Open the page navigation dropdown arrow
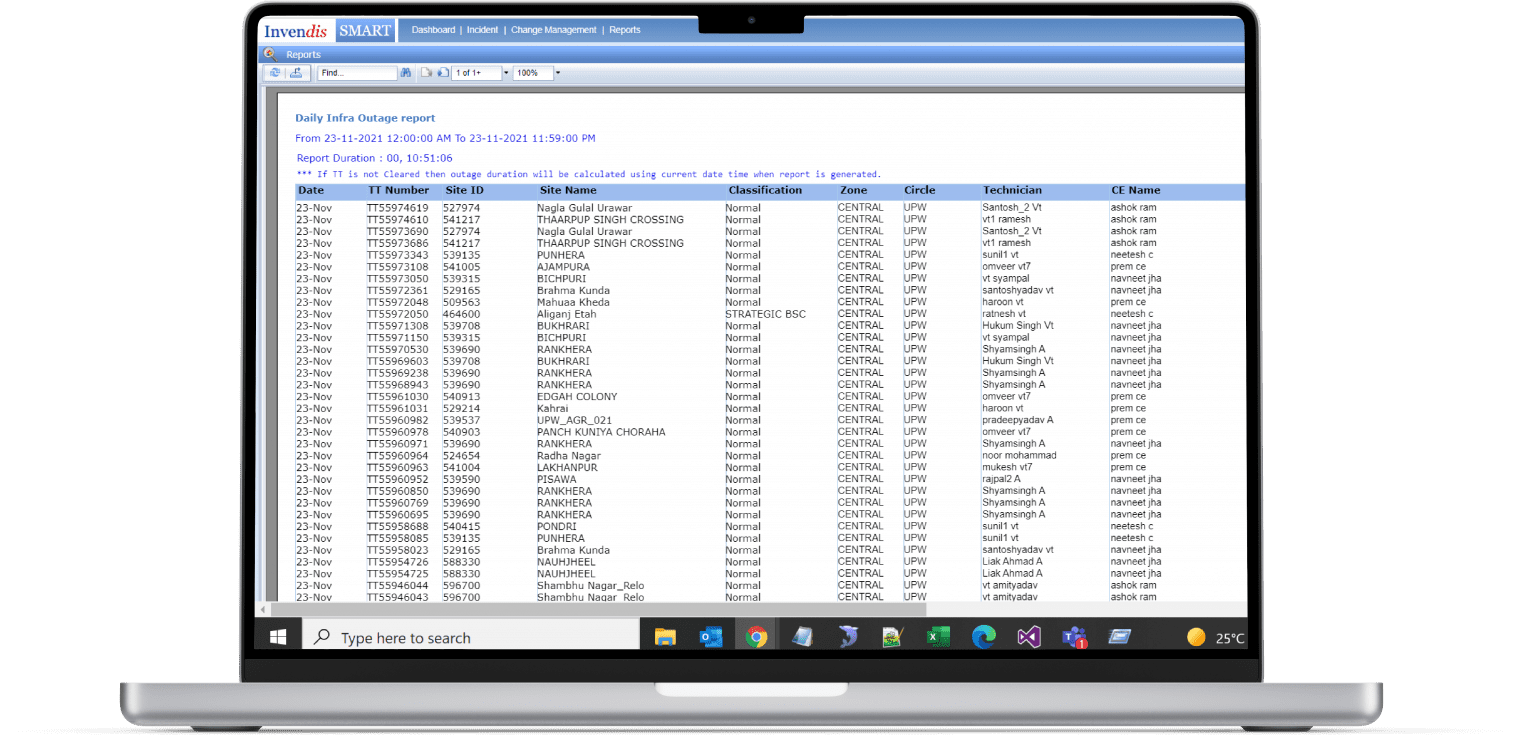The image size is (1536, 736). pos(506,72)
